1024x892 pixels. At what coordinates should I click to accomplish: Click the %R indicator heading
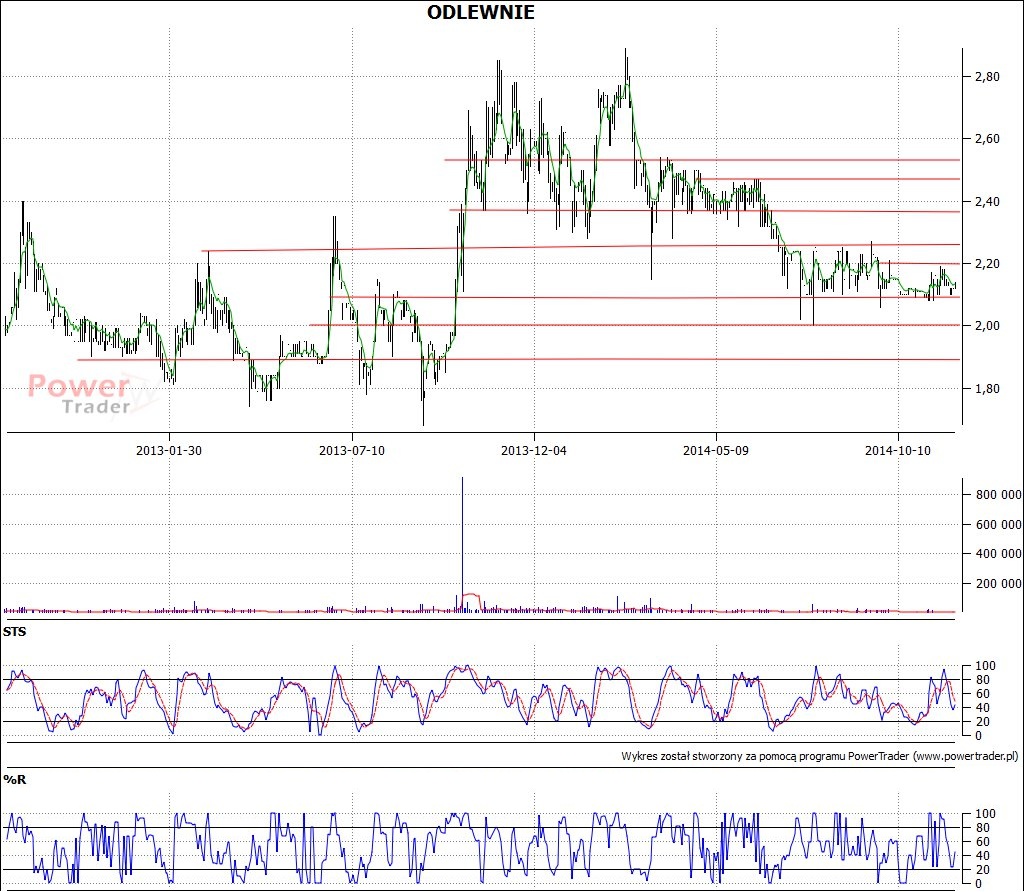[x=14, y=779]
